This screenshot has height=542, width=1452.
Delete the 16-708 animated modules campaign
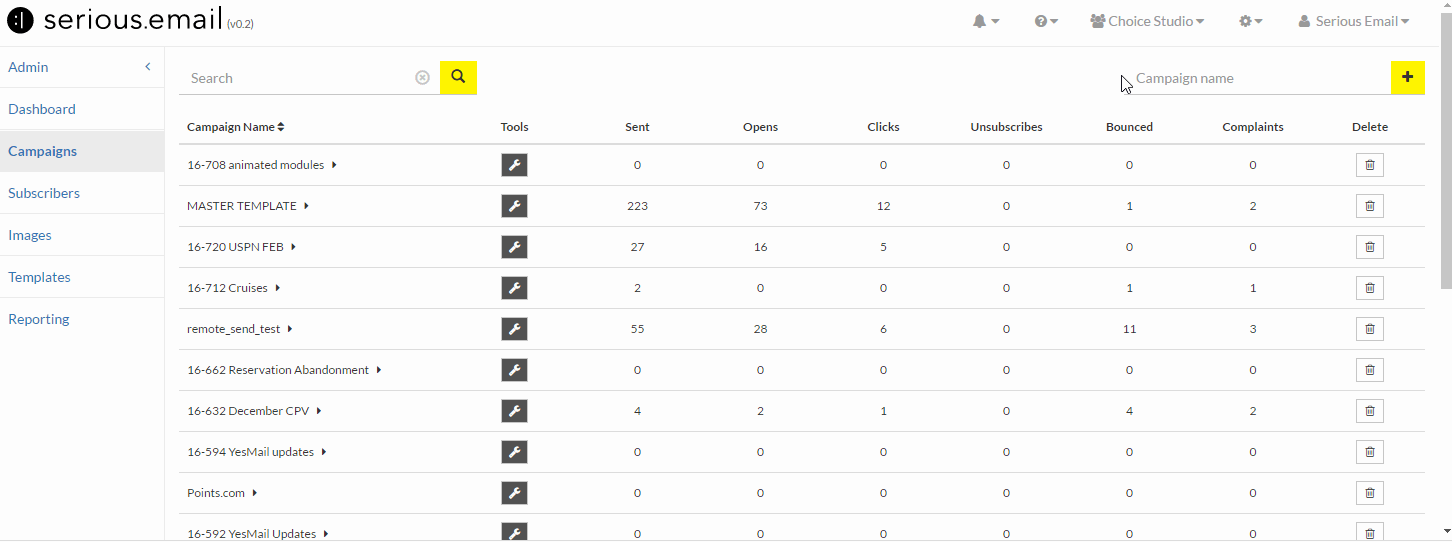click(x=1370, y=165)
